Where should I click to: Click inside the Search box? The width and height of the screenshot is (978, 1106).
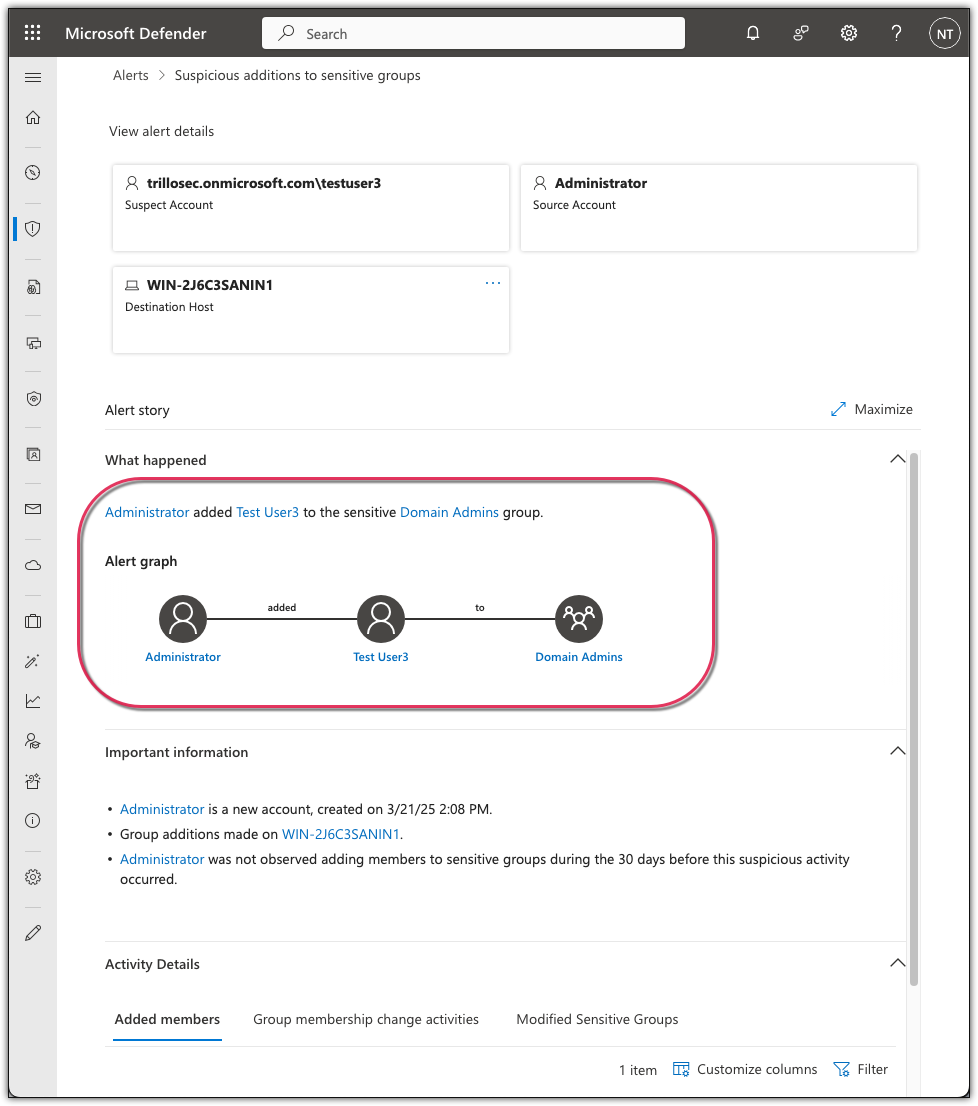[473, 33]
